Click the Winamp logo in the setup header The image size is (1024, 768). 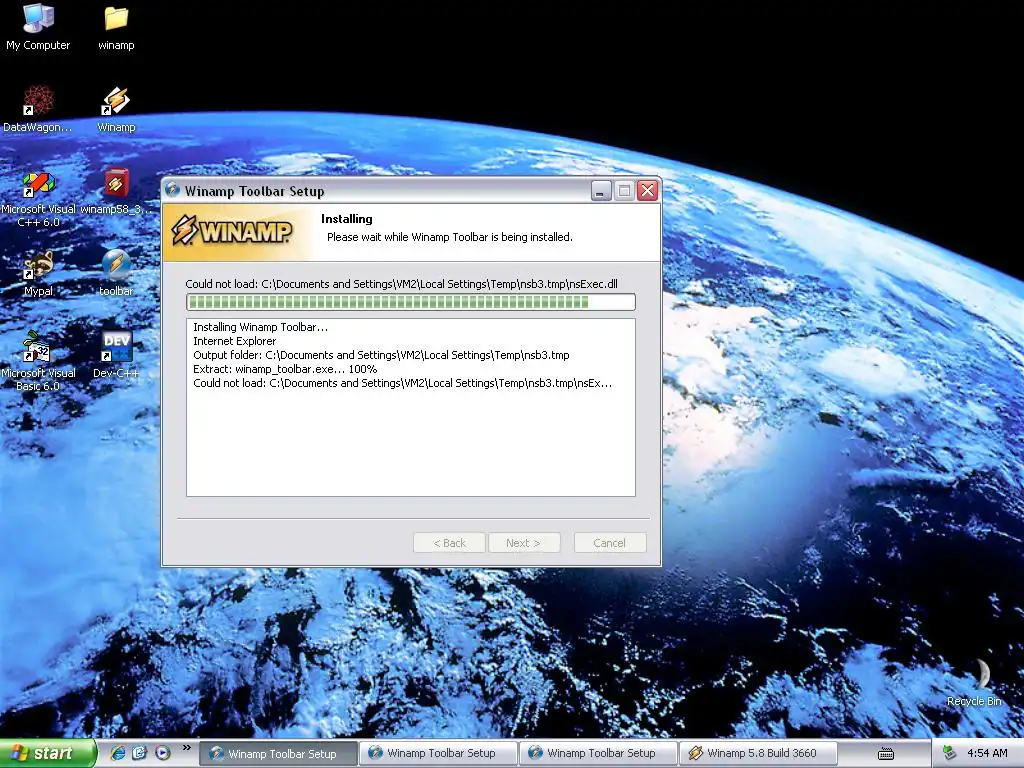pyautogui.click(x=232, y=230)
